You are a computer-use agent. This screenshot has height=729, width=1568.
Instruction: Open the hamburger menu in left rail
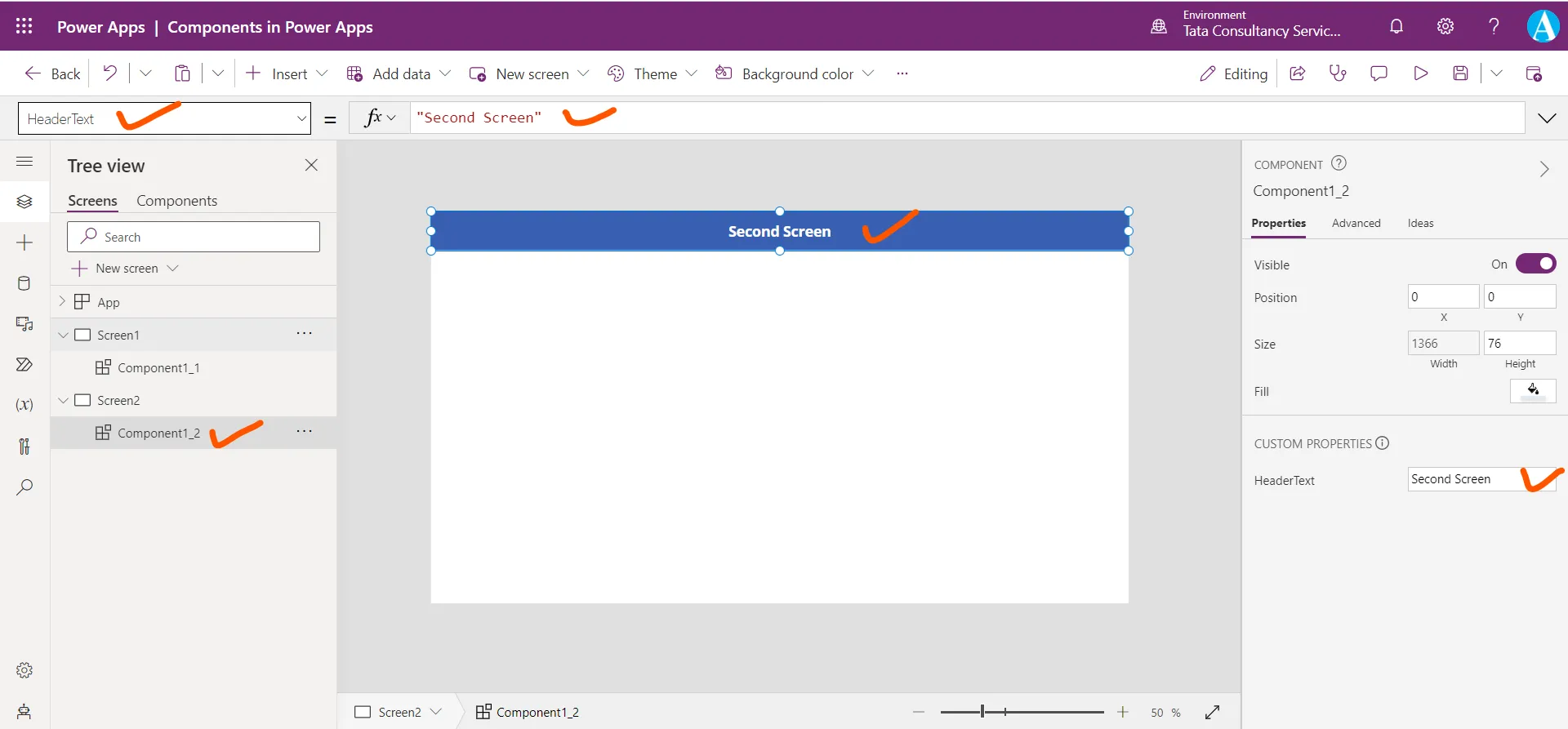(24, 162)
